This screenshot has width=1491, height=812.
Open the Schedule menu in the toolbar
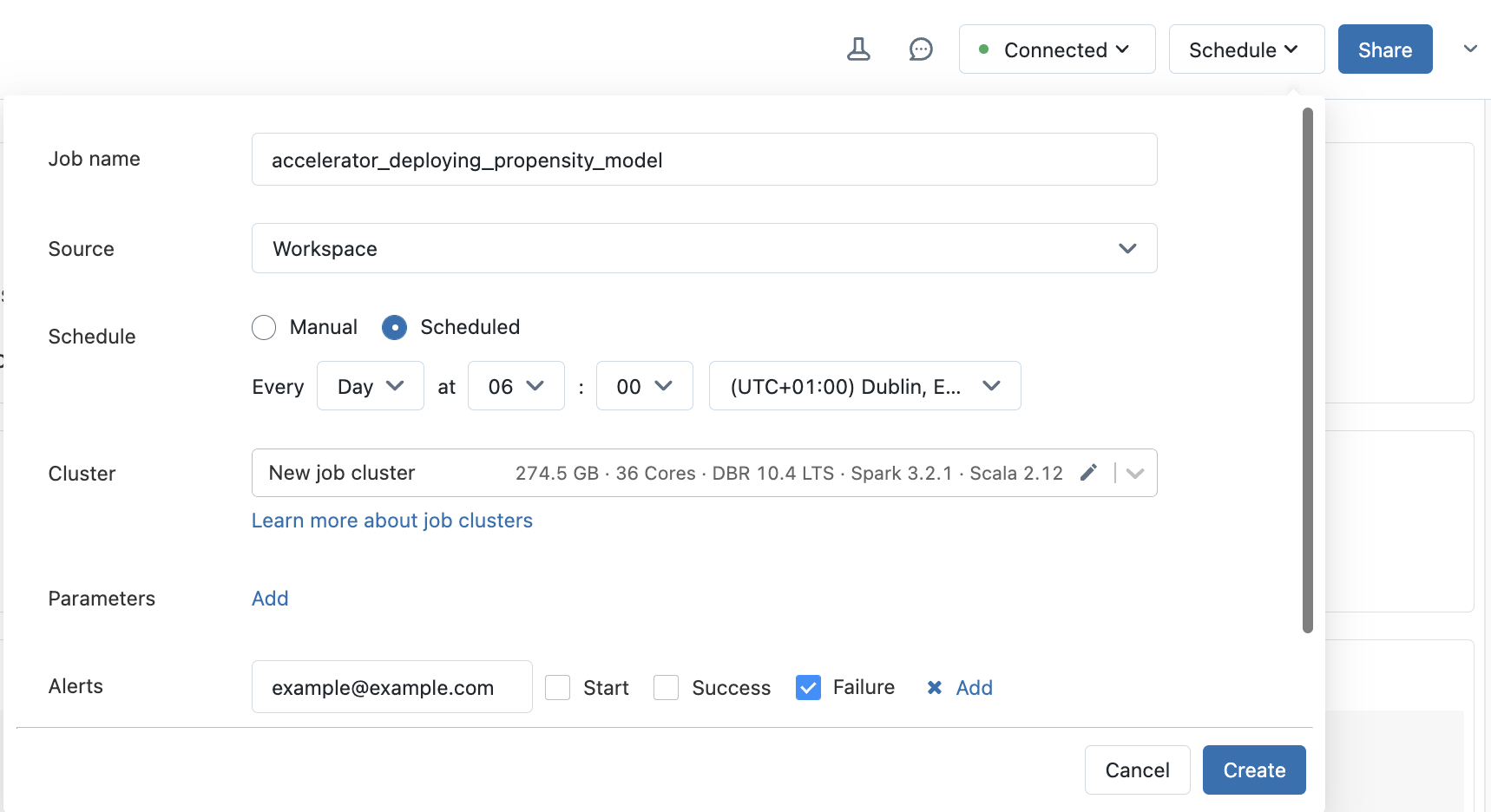[1245, 49]
